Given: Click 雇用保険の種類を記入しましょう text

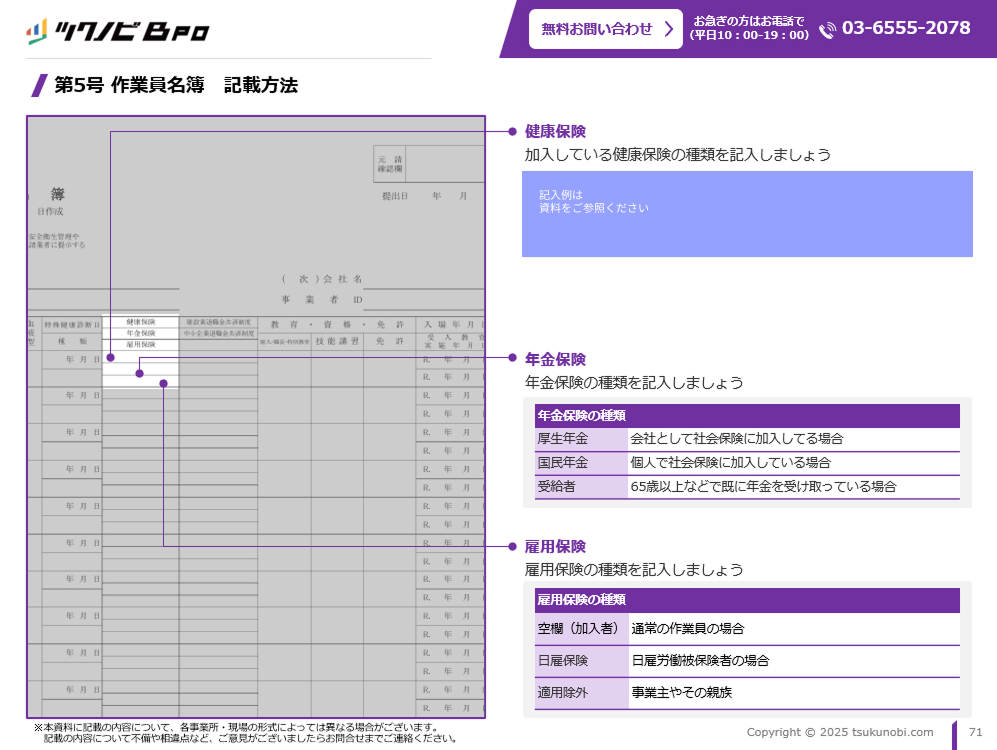Looking at the screenshot, I should point(634,570).
